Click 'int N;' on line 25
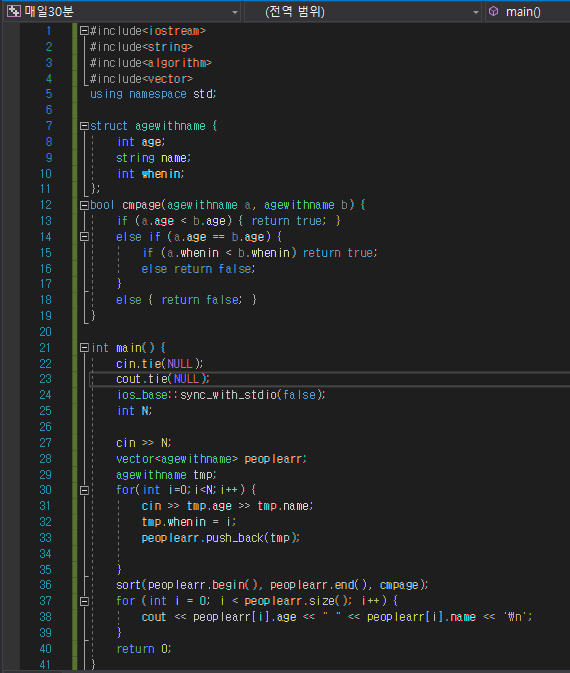The height and width of the screenshot is (673, 570). tap(134, 411)
